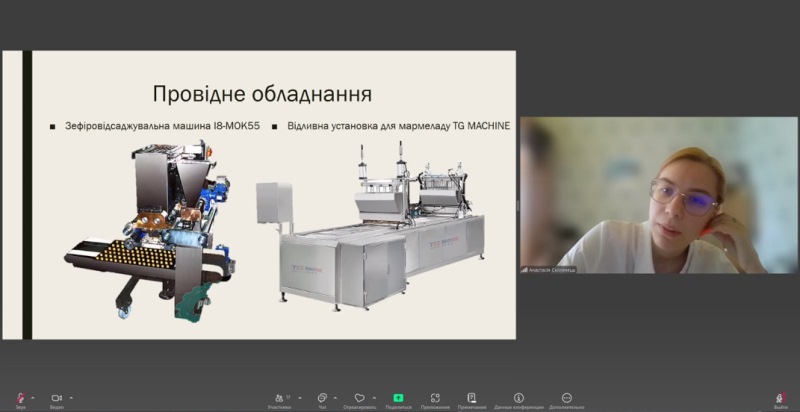Open the Participants panel
This screenshot has width=800, height=412.
[x=278, y=397]
